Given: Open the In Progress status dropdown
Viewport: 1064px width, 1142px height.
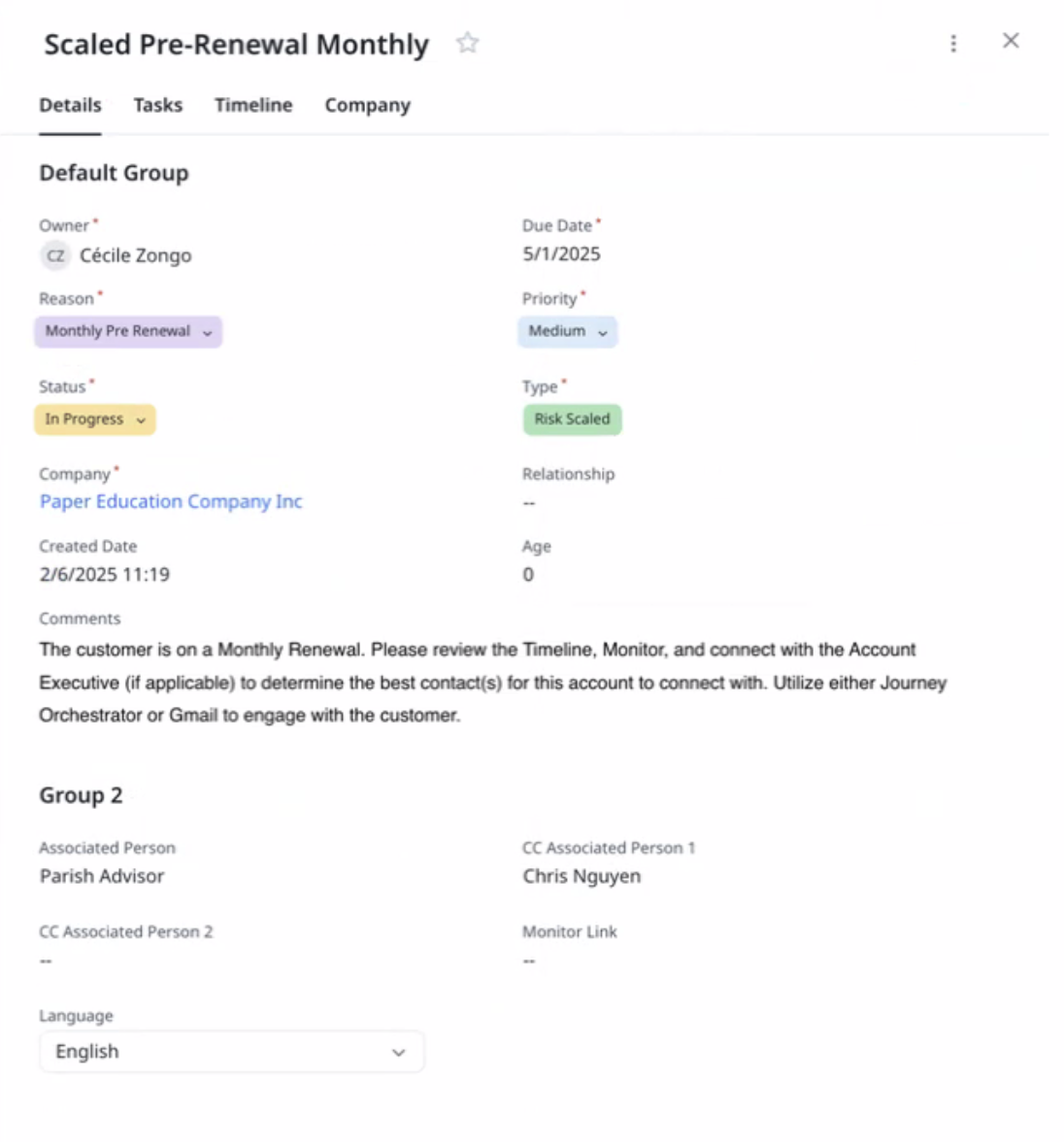Looking at the screenshot, I should click(x=95, y=420).
